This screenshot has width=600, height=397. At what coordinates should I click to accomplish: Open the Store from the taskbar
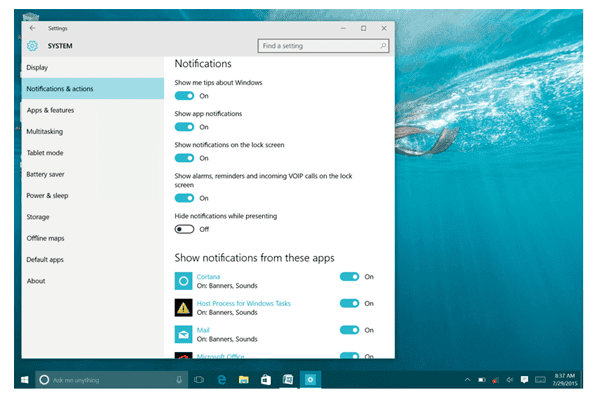pos(266,380)
